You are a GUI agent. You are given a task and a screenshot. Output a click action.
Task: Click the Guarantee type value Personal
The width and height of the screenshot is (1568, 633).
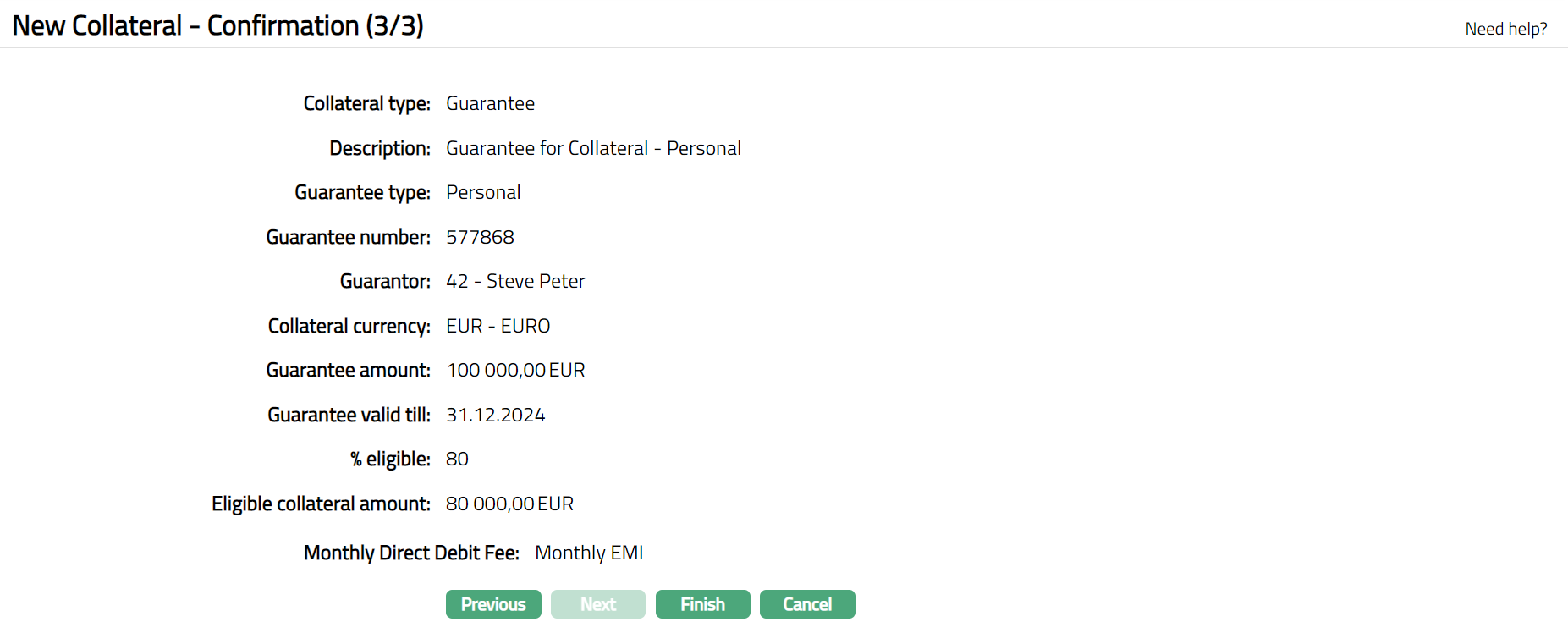[483, 192]
